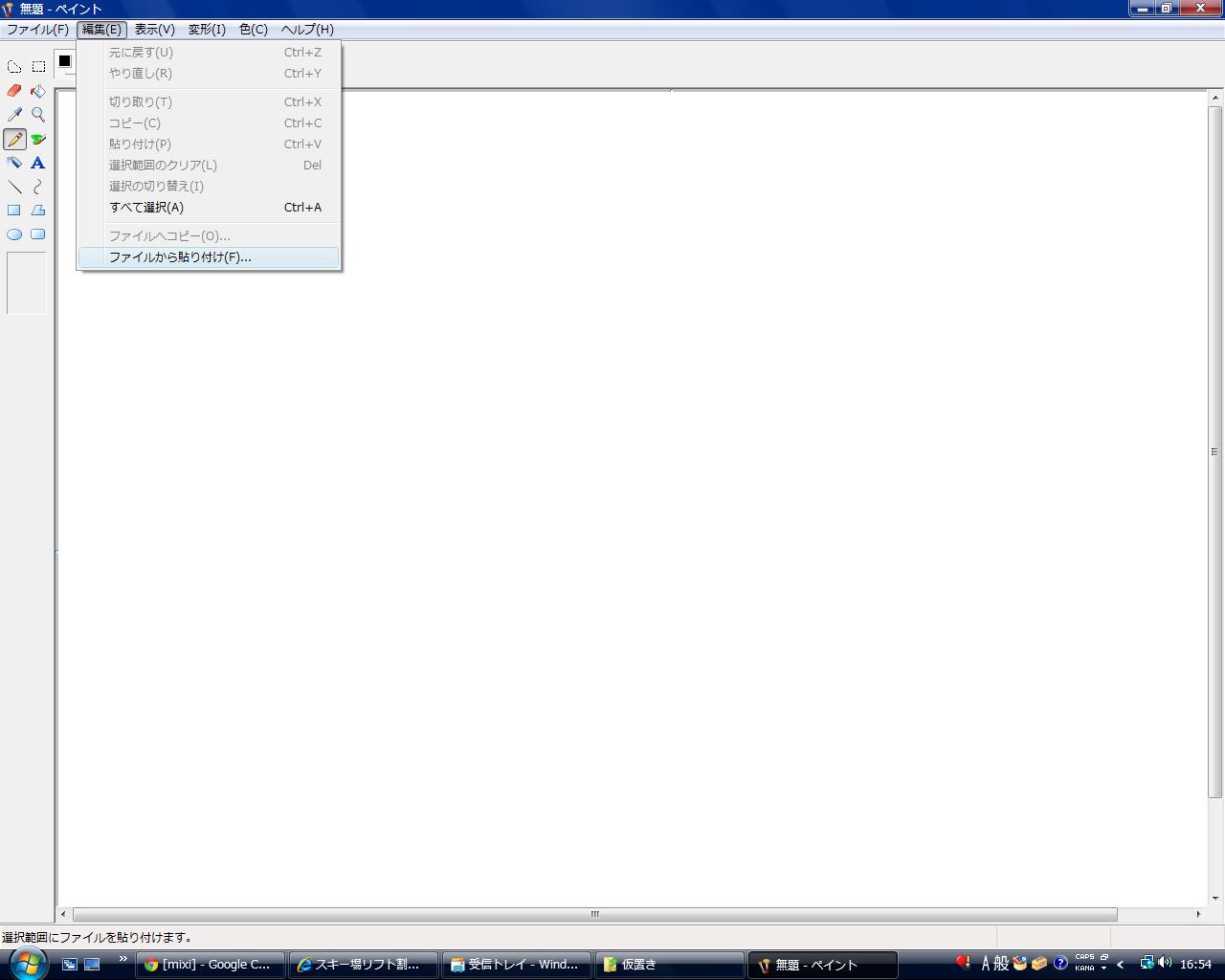Select the Polygon shape tool
This screenshot has height=980, width=1225.
[38, 211]
